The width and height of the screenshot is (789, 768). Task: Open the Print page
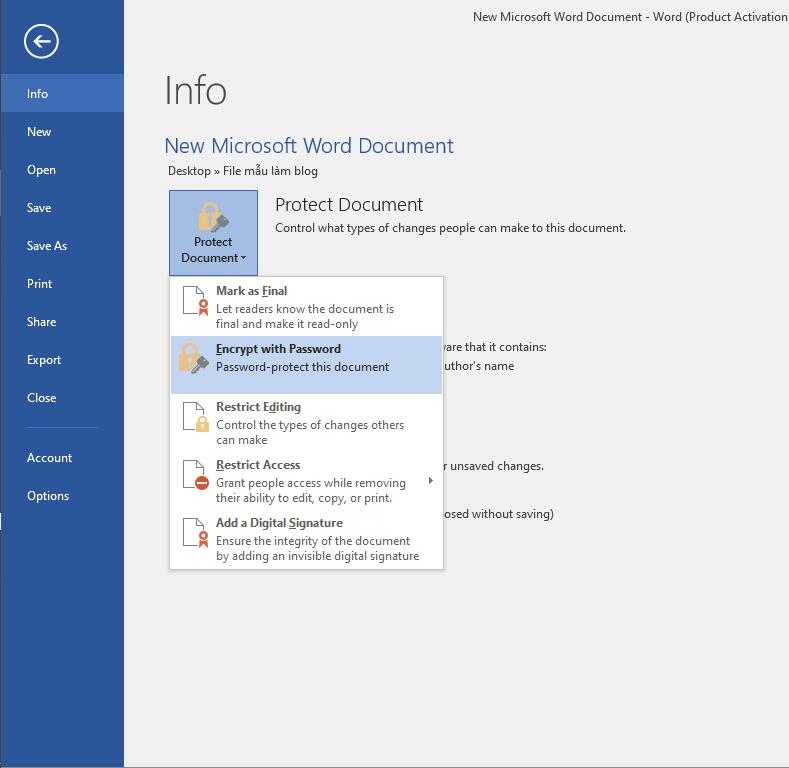(x=40, y=284)
